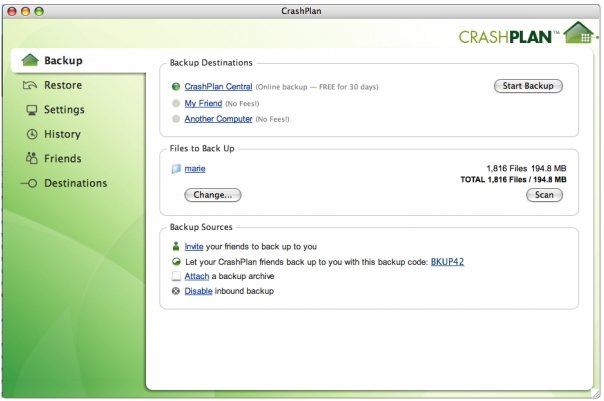Switch to the History tab
Screen dimensions: 604x401
coord(62,134)
